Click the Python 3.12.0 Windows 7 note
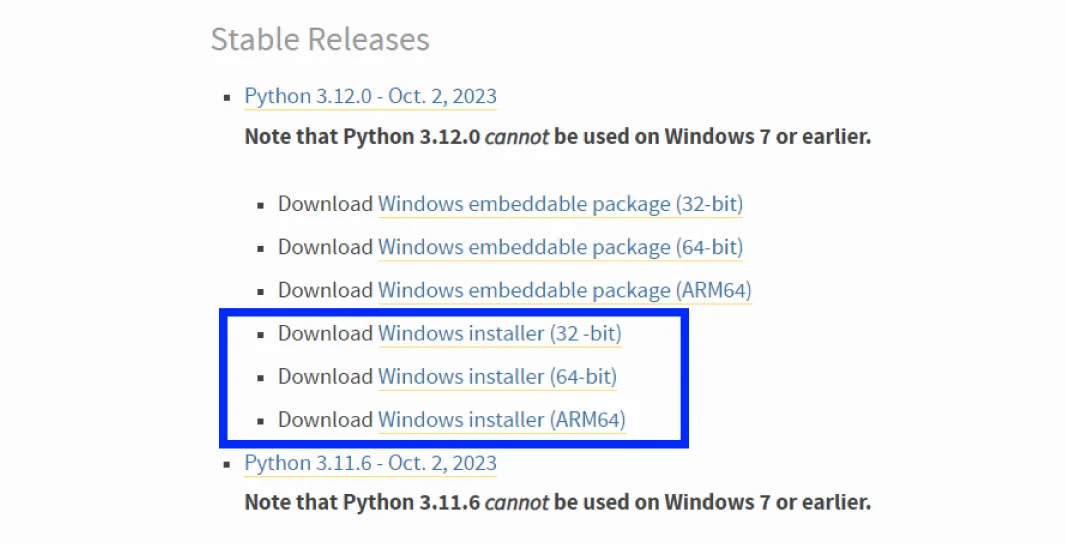Viewport: 1065px width, 544px height. pos(557,136)
